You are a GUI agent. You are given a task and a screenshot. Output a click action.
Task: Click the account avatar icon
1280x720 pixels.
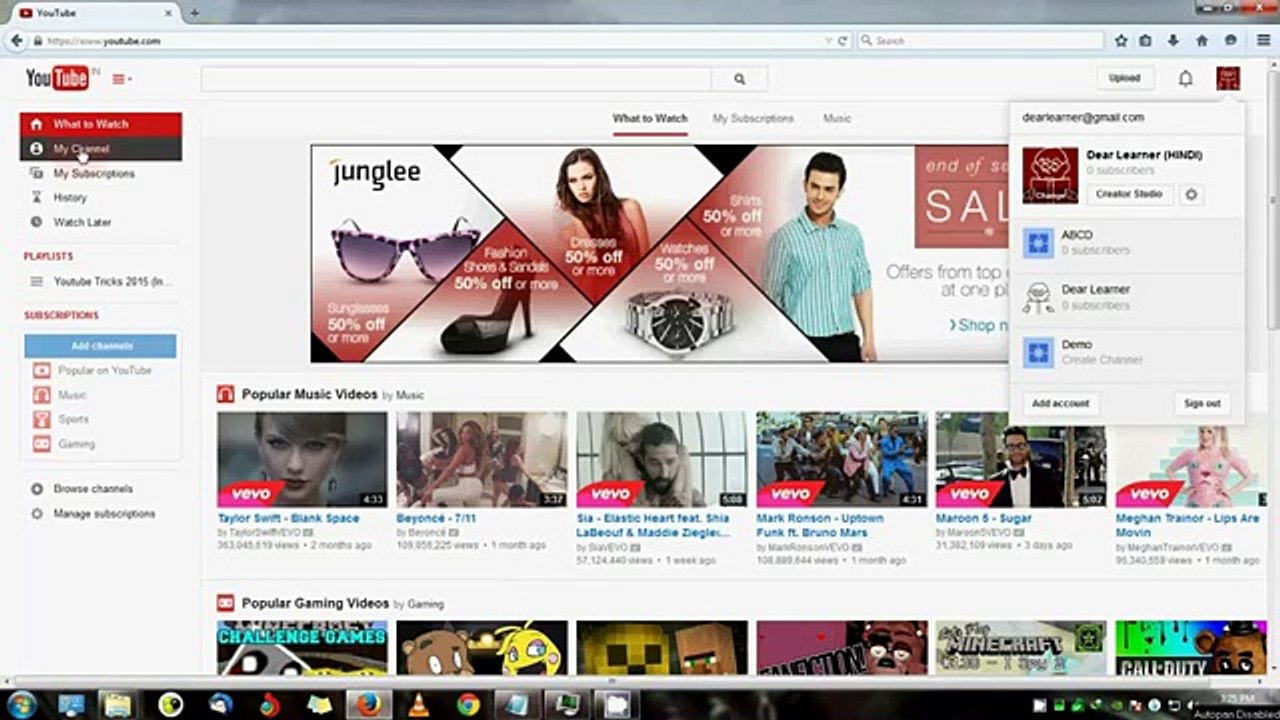click(1228, 78)
